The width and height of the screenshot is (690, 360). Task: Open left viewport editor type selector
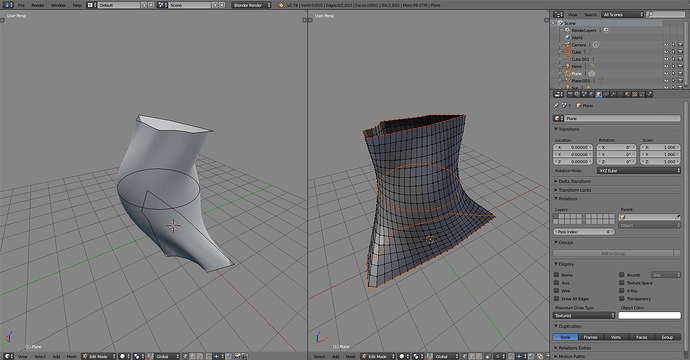point(8,356)
